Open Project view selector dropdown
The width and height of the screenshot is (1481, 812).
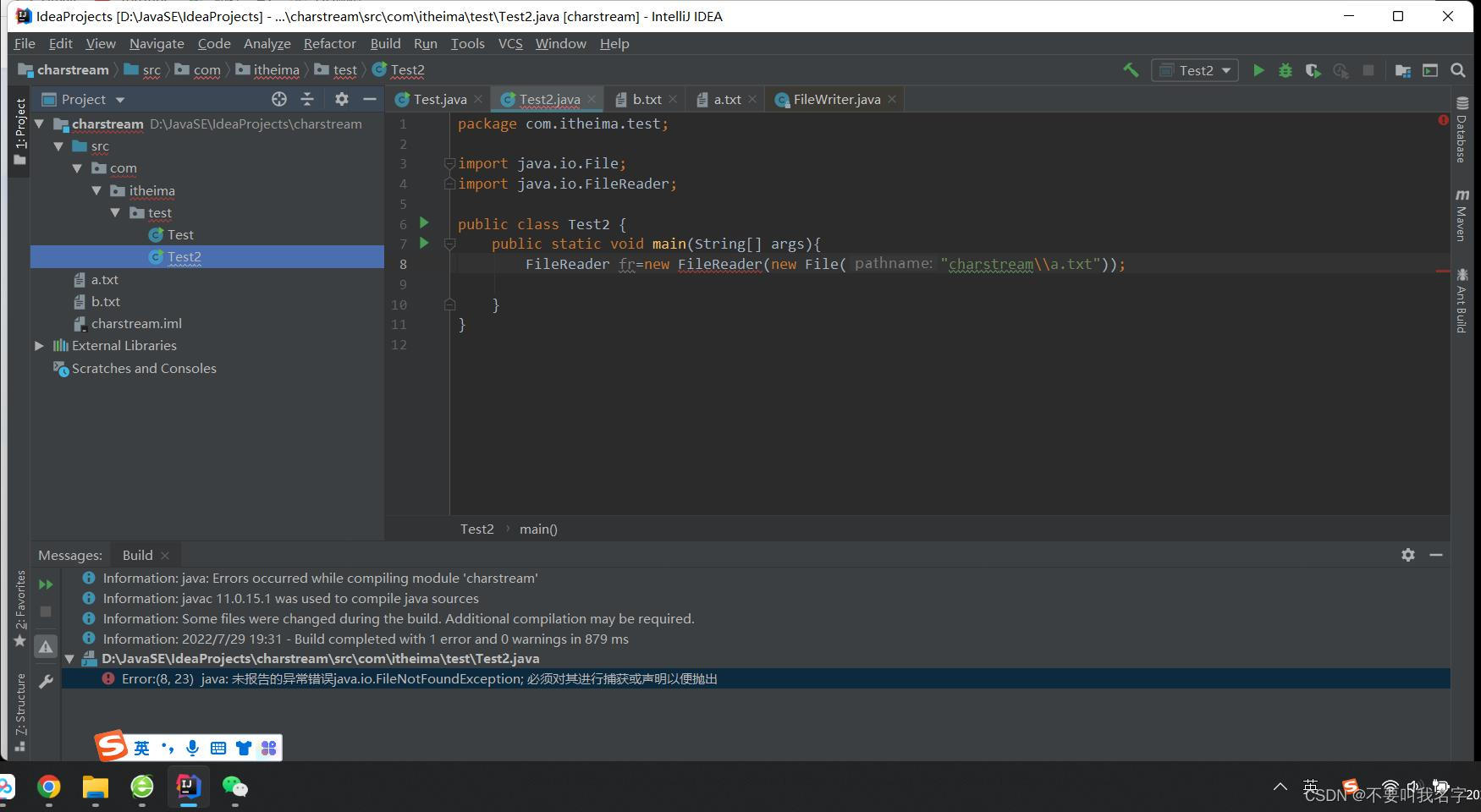[x=84, y=99]
